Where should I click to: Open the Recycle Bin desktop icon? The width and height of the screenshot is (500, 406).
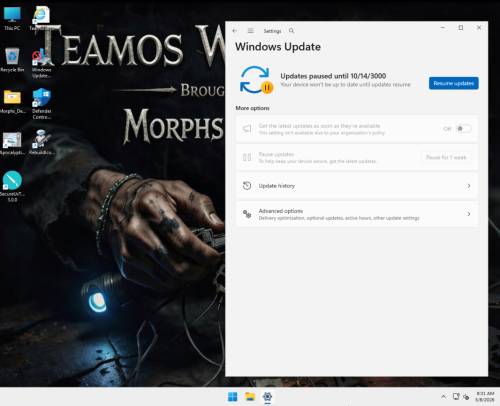click(x=12, y=60)
